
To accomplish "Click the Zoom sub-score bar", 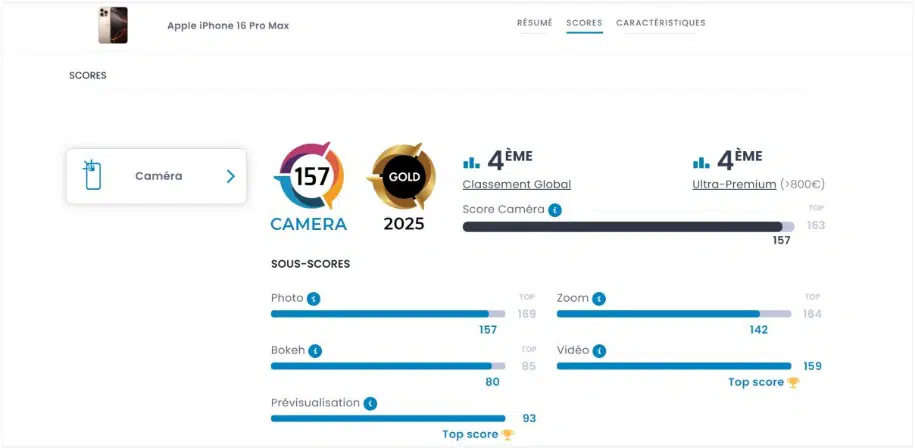I will pos(674,314).
